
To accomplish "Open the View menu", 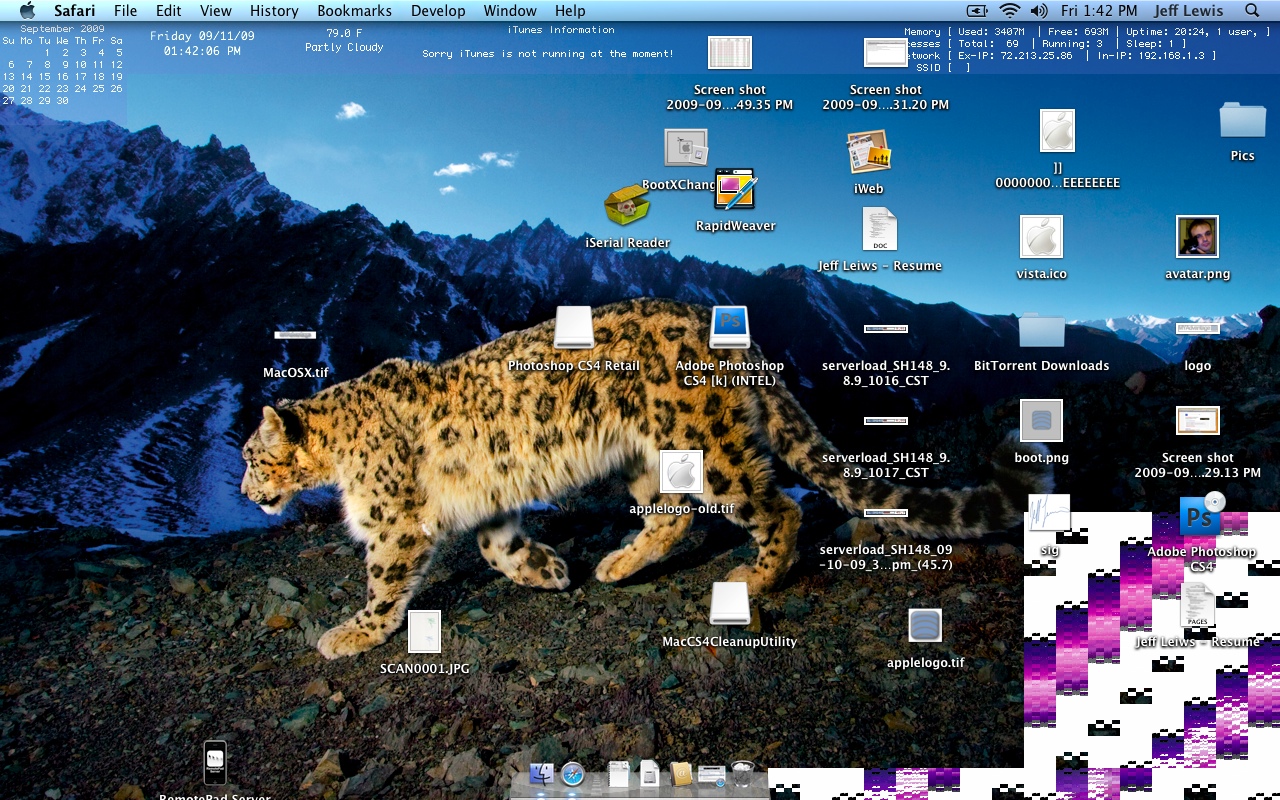I will 216,11.
